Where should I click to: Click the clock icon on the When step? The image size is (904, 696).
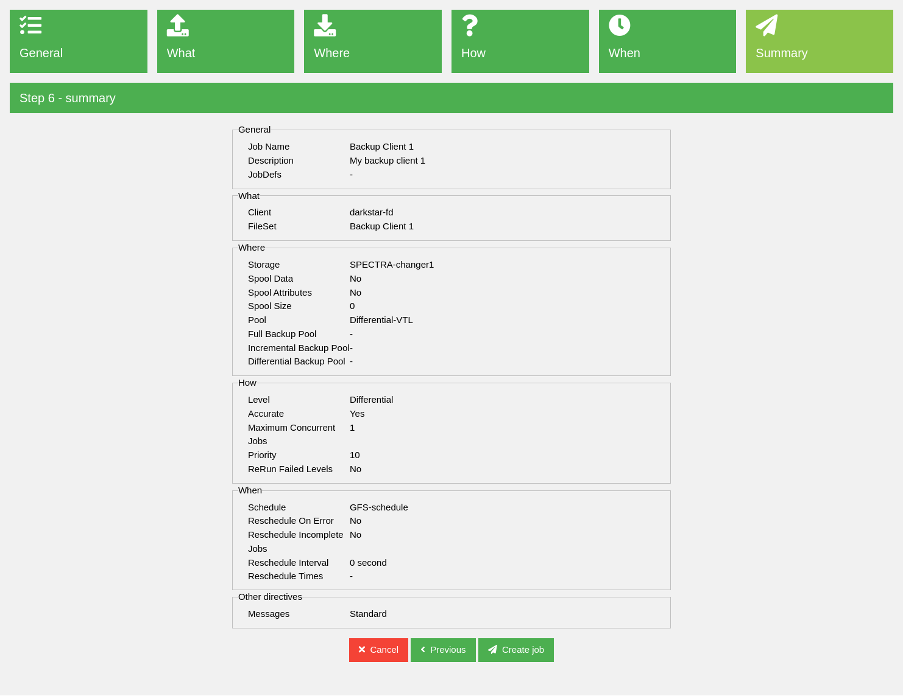coord(619,26)
